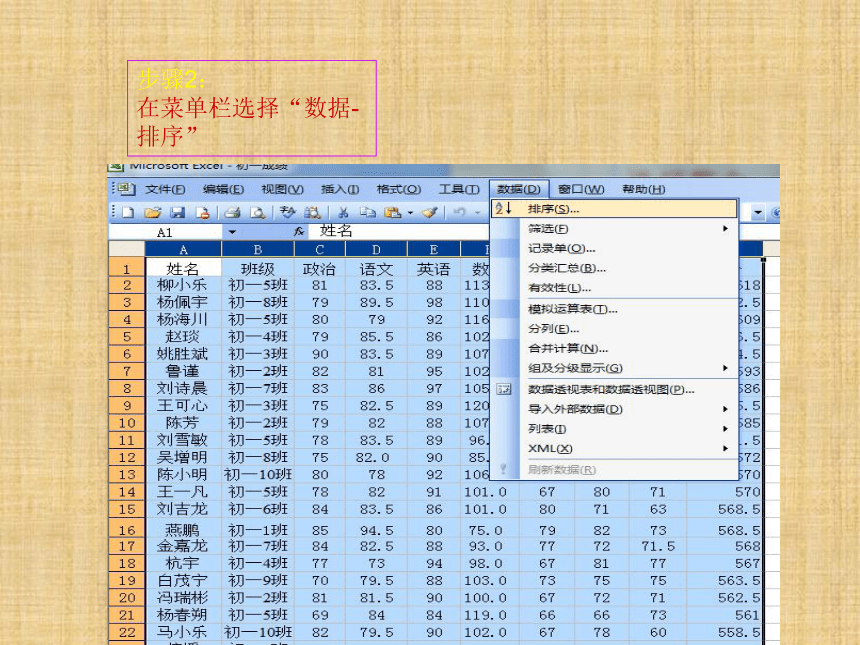Click the Paste clipboard icon
Image resolution: width=860 pixels, height=645 pixels.
click(393, 212)
